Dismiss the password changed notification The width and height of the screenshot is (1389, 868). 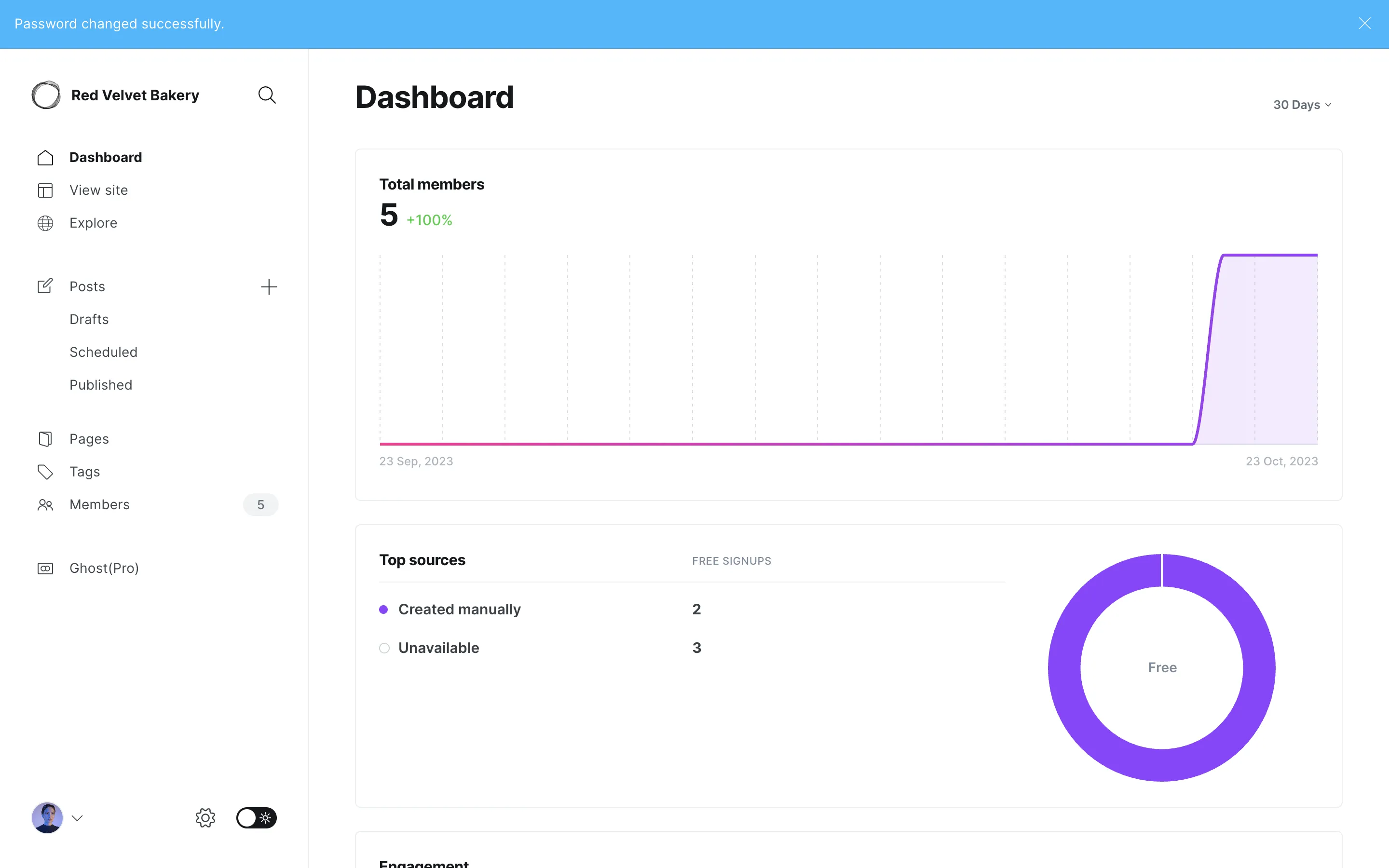(1364, 24)
